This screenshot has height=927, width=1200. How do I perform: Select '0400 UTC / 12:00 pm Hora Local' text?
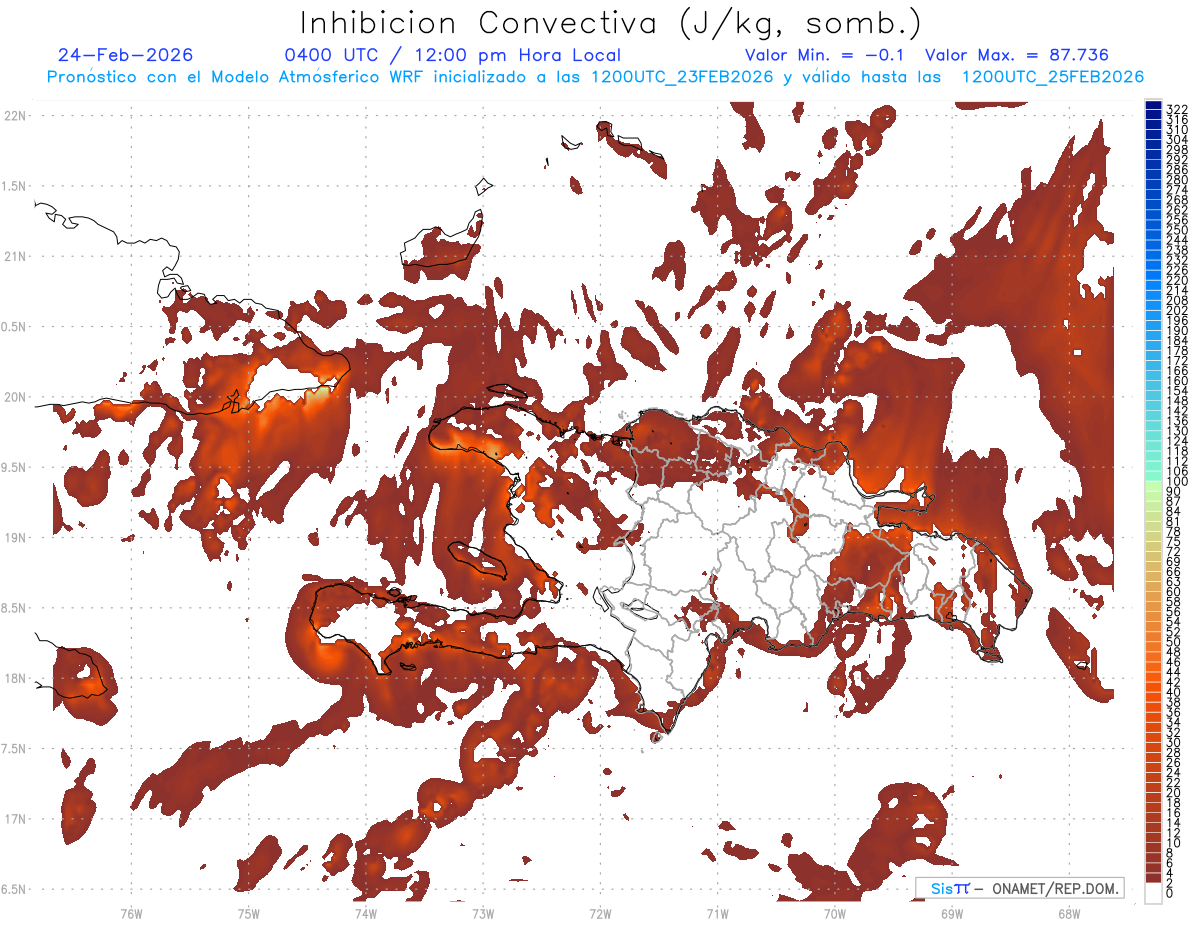click(453, 55)
